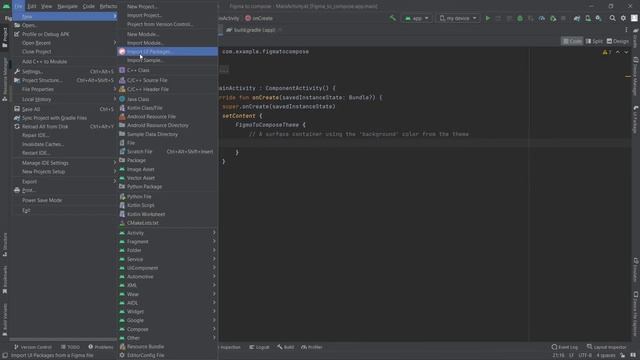The image size is (640, 360).
Task: Open the Gradle tool window on right edge
Action: 636,38
